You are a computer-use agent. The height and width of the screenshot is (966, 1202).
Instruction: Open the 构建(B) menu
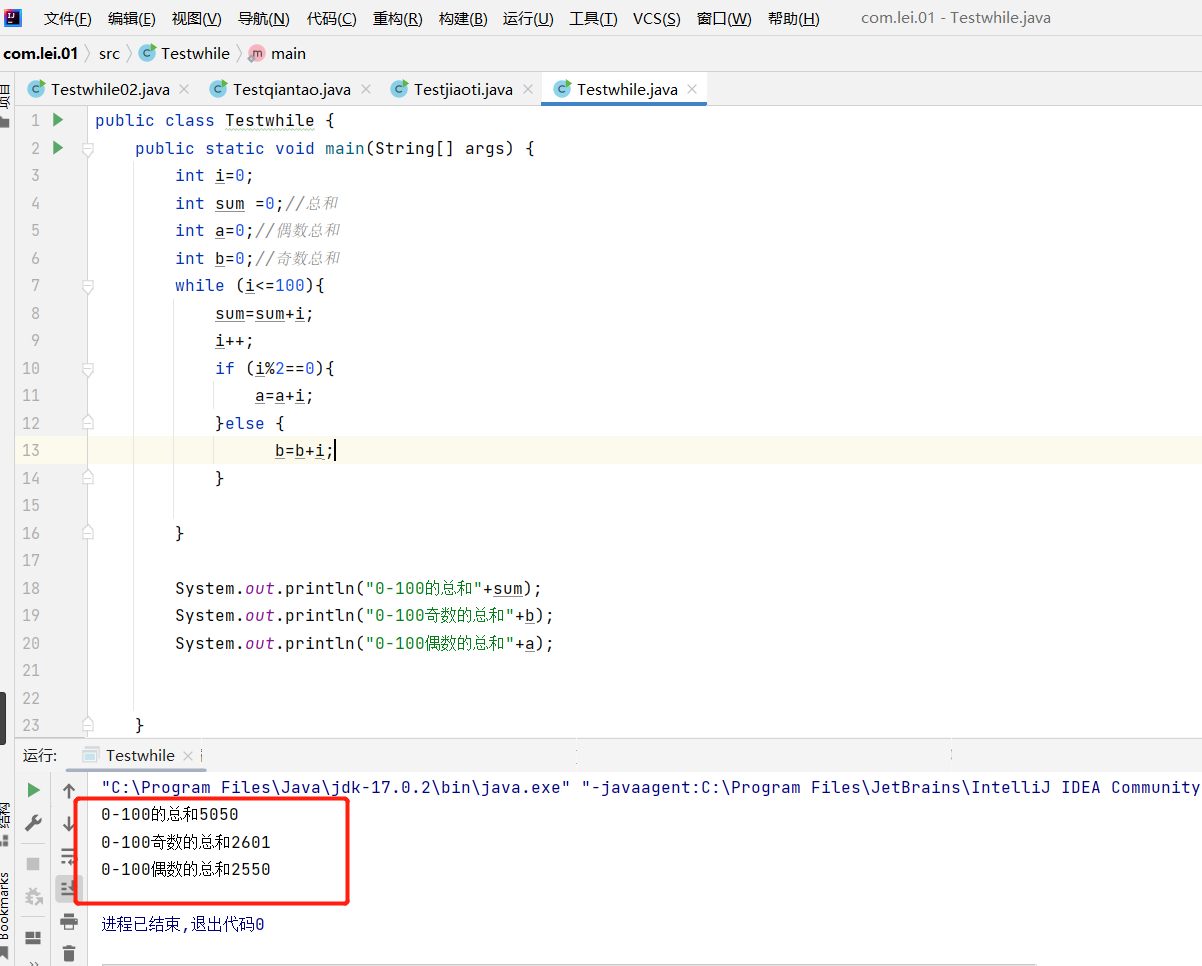pos(464,19)
